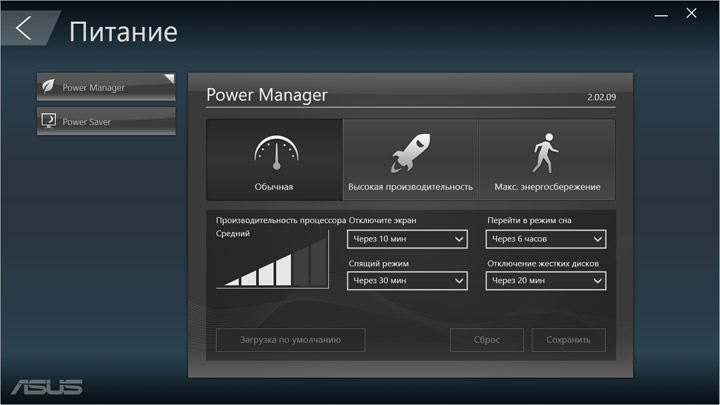The height and width of the screenshot is (405, 720).
Task: Go back using the arrow icon
Action: click(24, 28)
